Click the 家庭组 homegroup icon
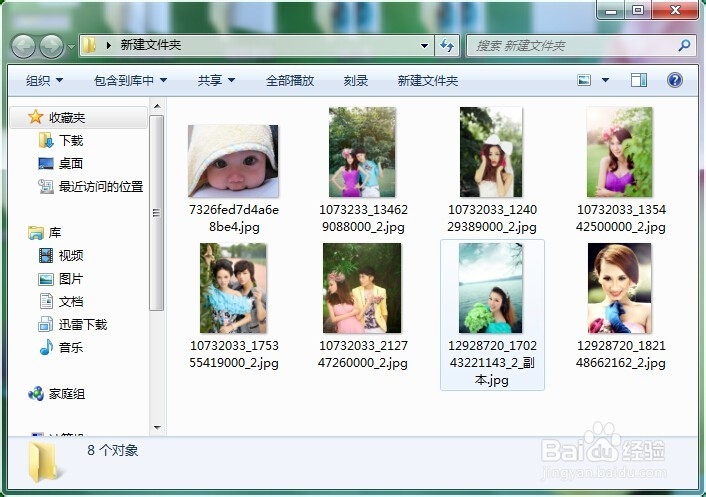 tap(36, 394)
